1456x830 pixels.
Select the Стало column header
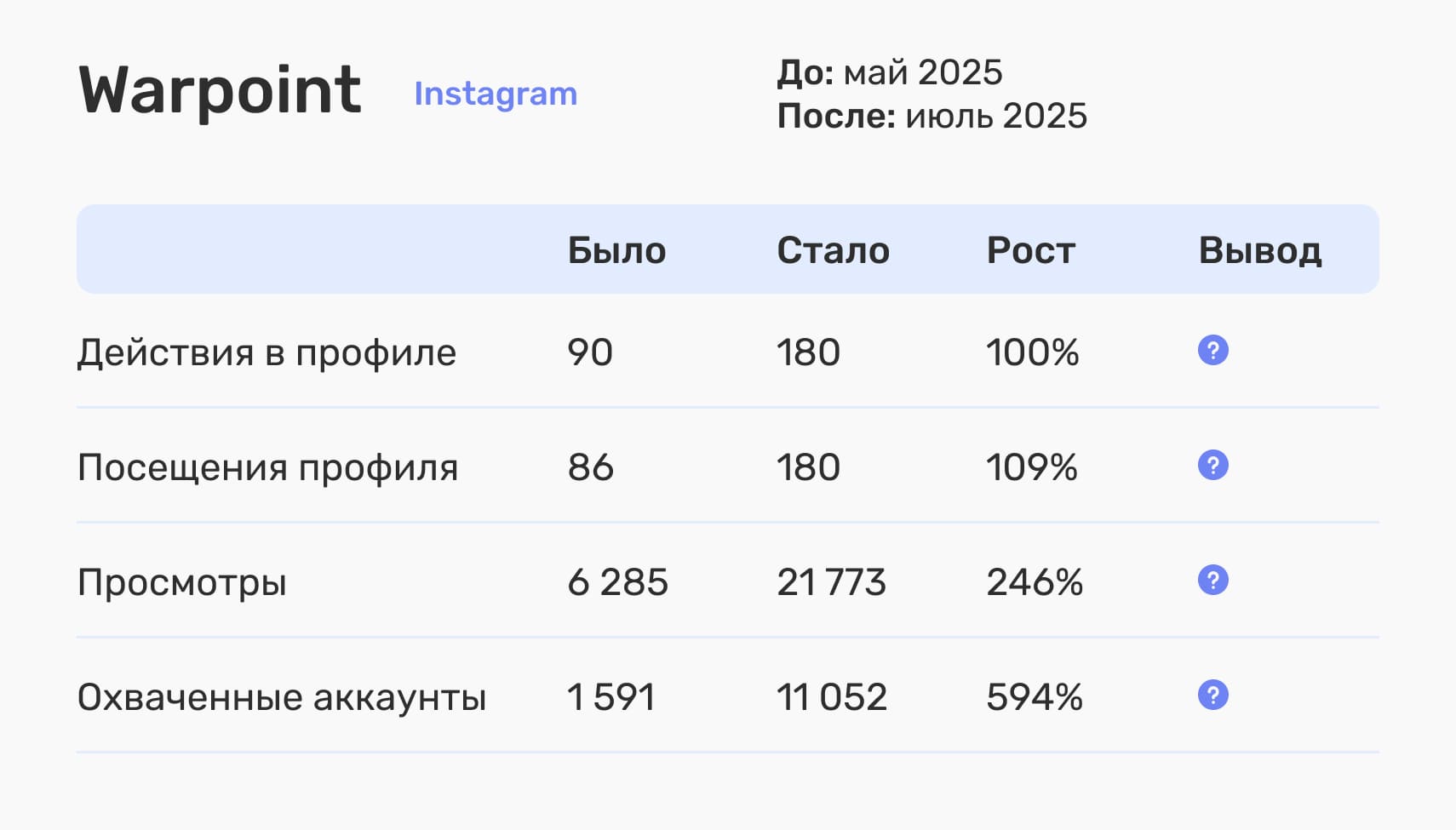tap(833, 250)
